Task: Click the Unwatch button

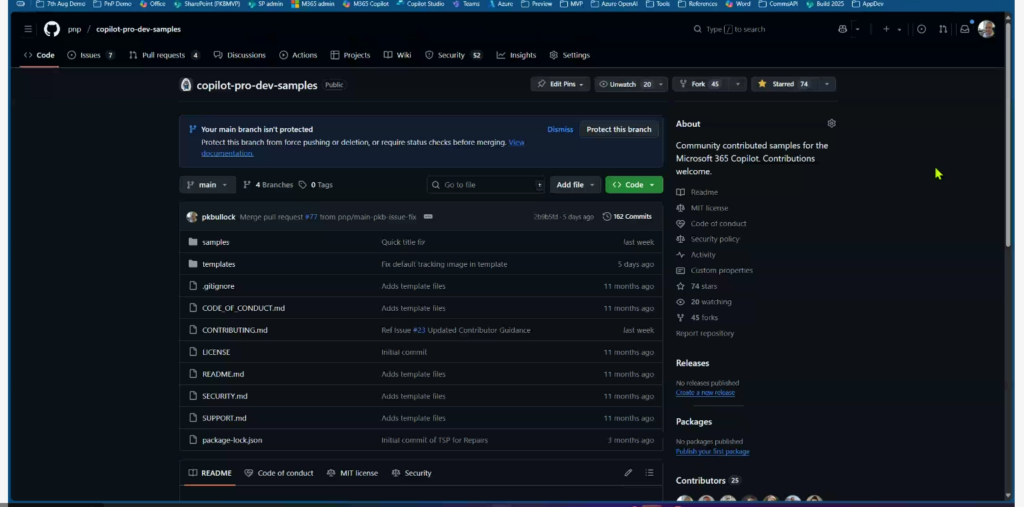Action: pyautogui.click(x=624, y=84)
